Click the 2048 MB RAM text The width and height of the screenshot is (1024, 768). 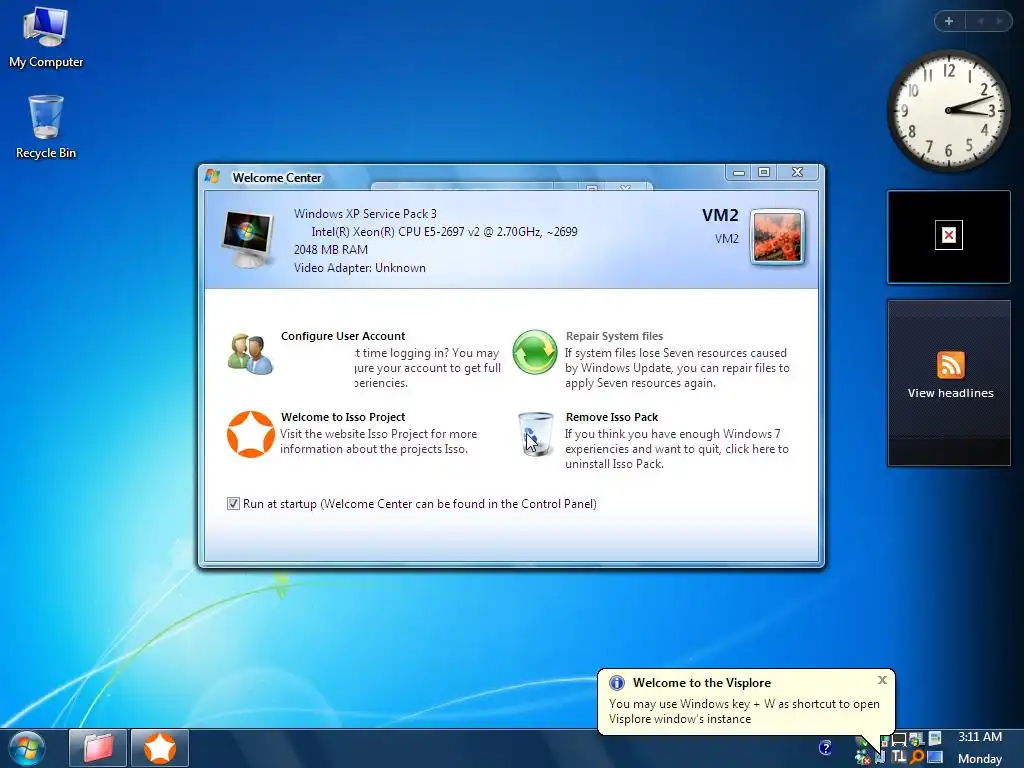point(330,249)
